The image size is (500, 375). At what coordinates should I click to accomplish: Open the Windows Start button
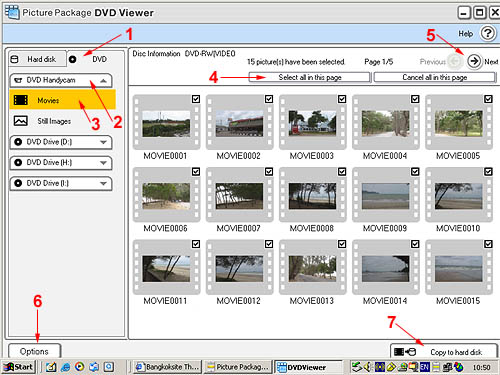(18, 367)
